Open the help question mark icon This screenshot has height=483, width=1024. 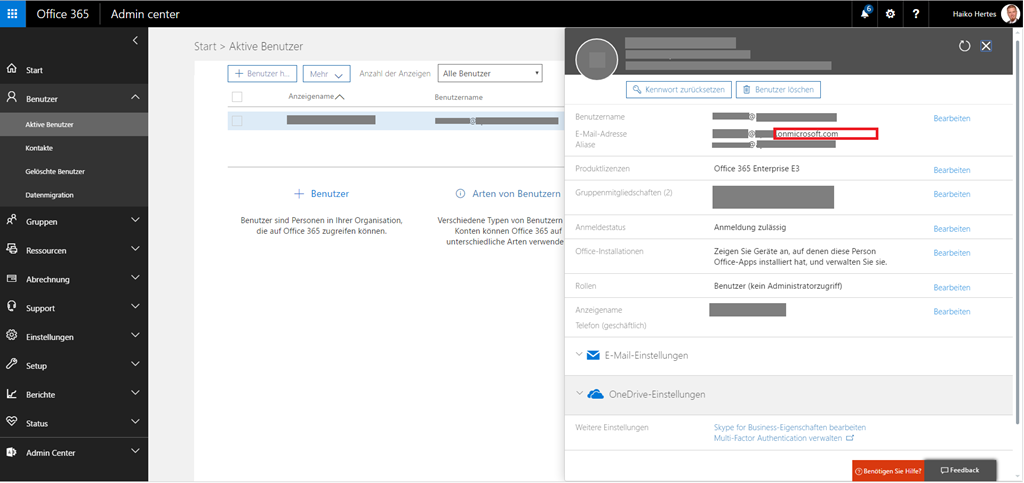[915, 14]
